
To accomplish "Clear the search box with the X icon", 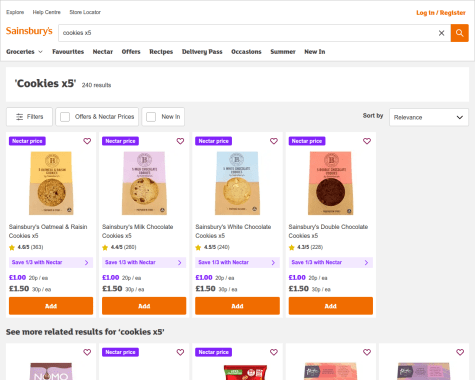I will pyautogui.click(x=441, y=33).
